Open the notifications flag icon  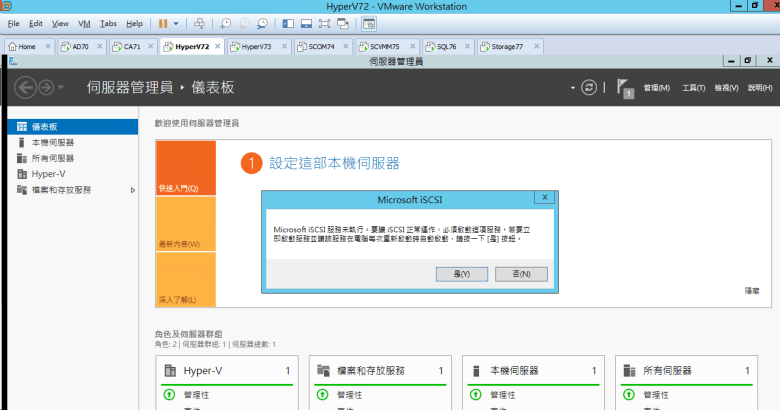click(x=625, y=87)
